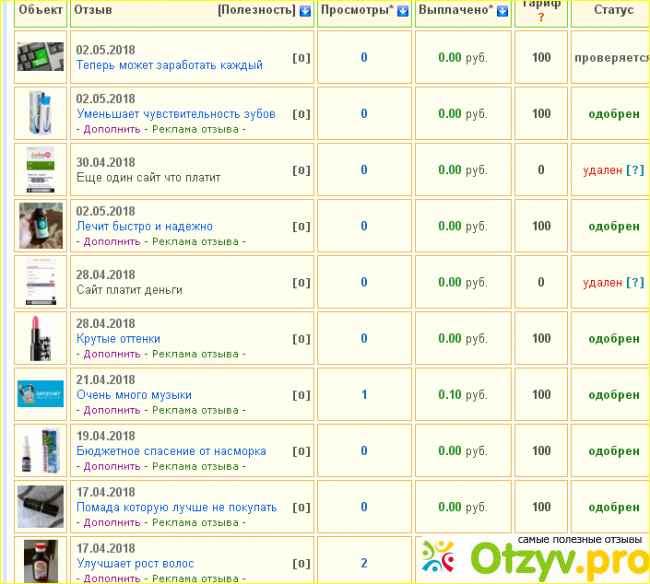Open review 'Лечит быстро и надежно'

[x=144, y=227]
